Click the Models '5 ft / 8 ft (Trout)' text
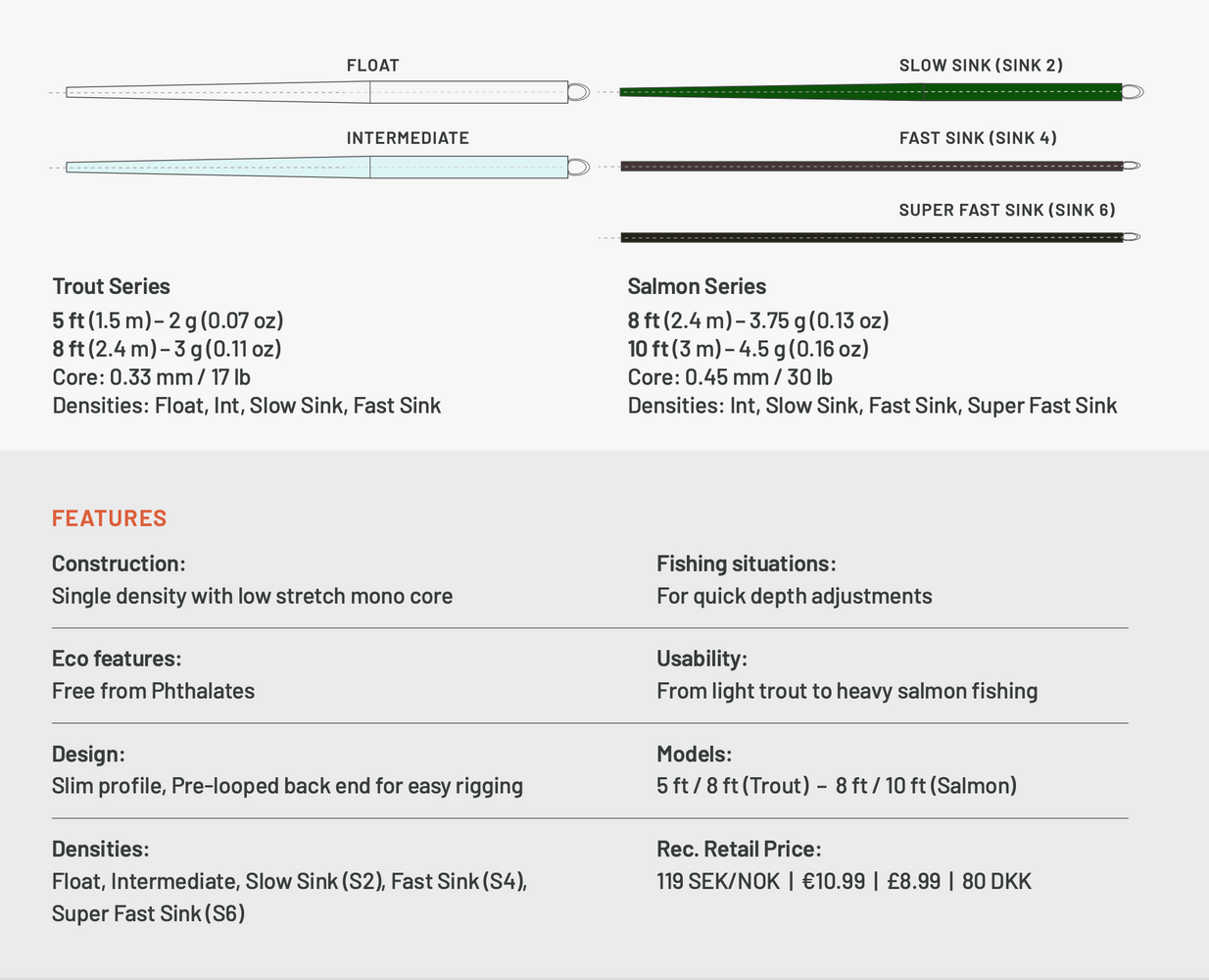 tap(733, 786)
